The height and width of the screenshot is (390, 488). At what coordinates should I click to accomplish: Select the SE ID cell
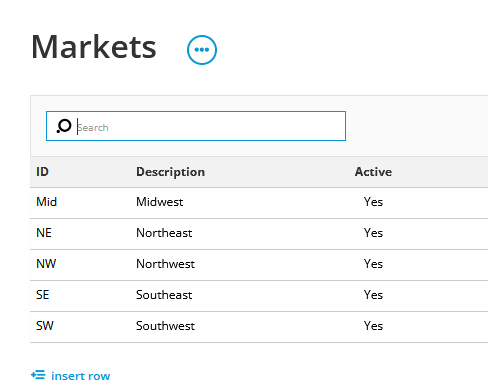coord(42,295)
